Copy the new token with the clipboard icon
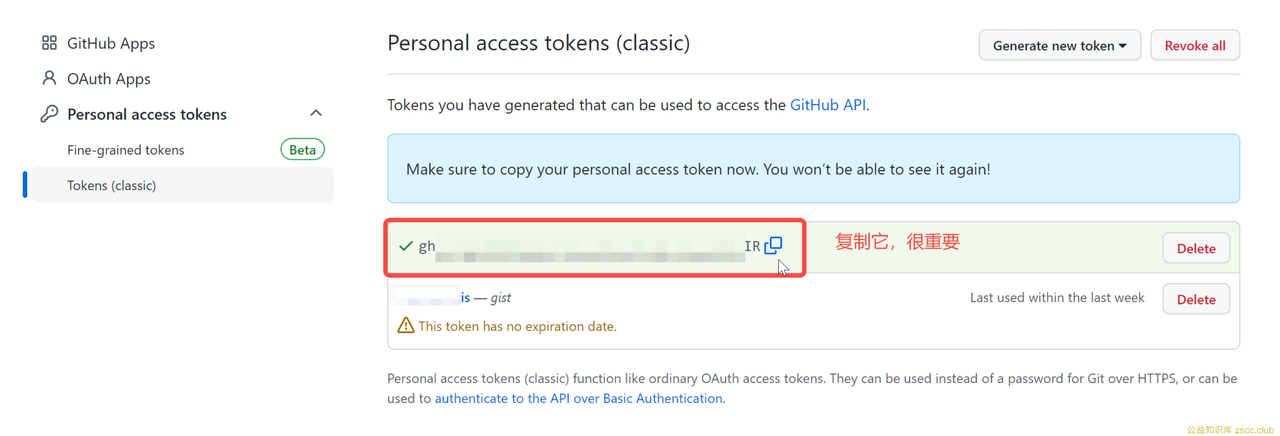 [x=773, y=245]
